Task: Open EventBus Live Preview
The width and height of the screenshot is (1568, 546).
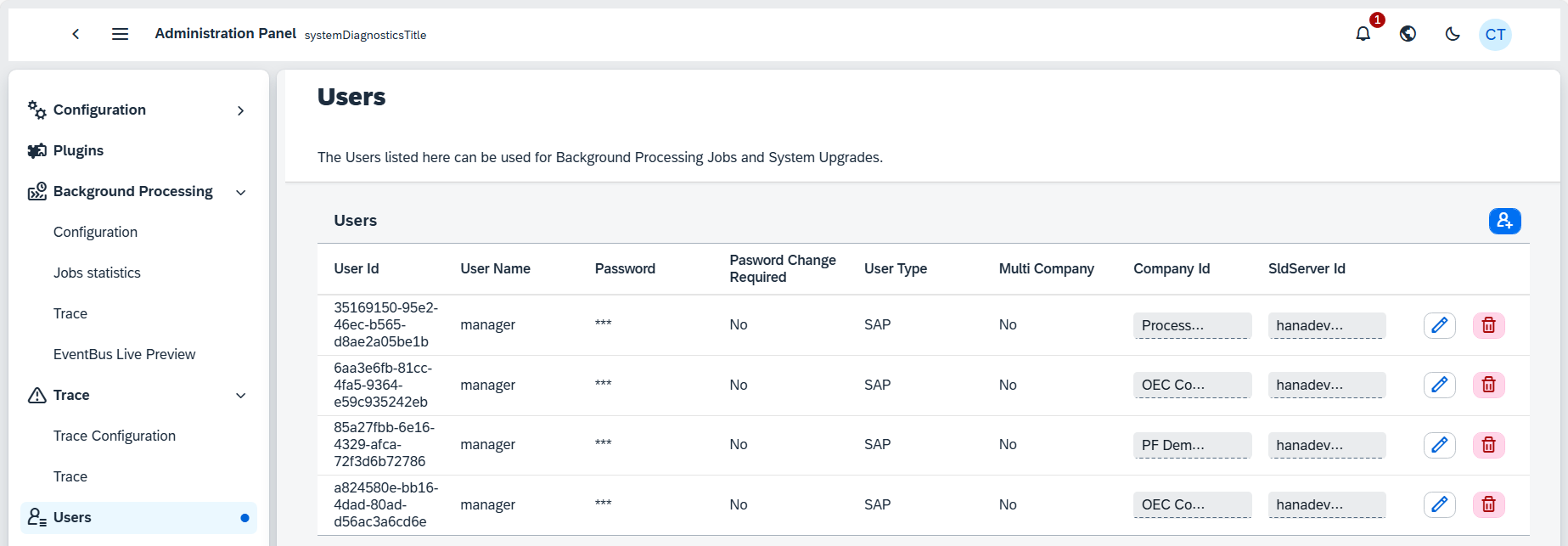Action: pyautogui.click(x=124, y=354)
